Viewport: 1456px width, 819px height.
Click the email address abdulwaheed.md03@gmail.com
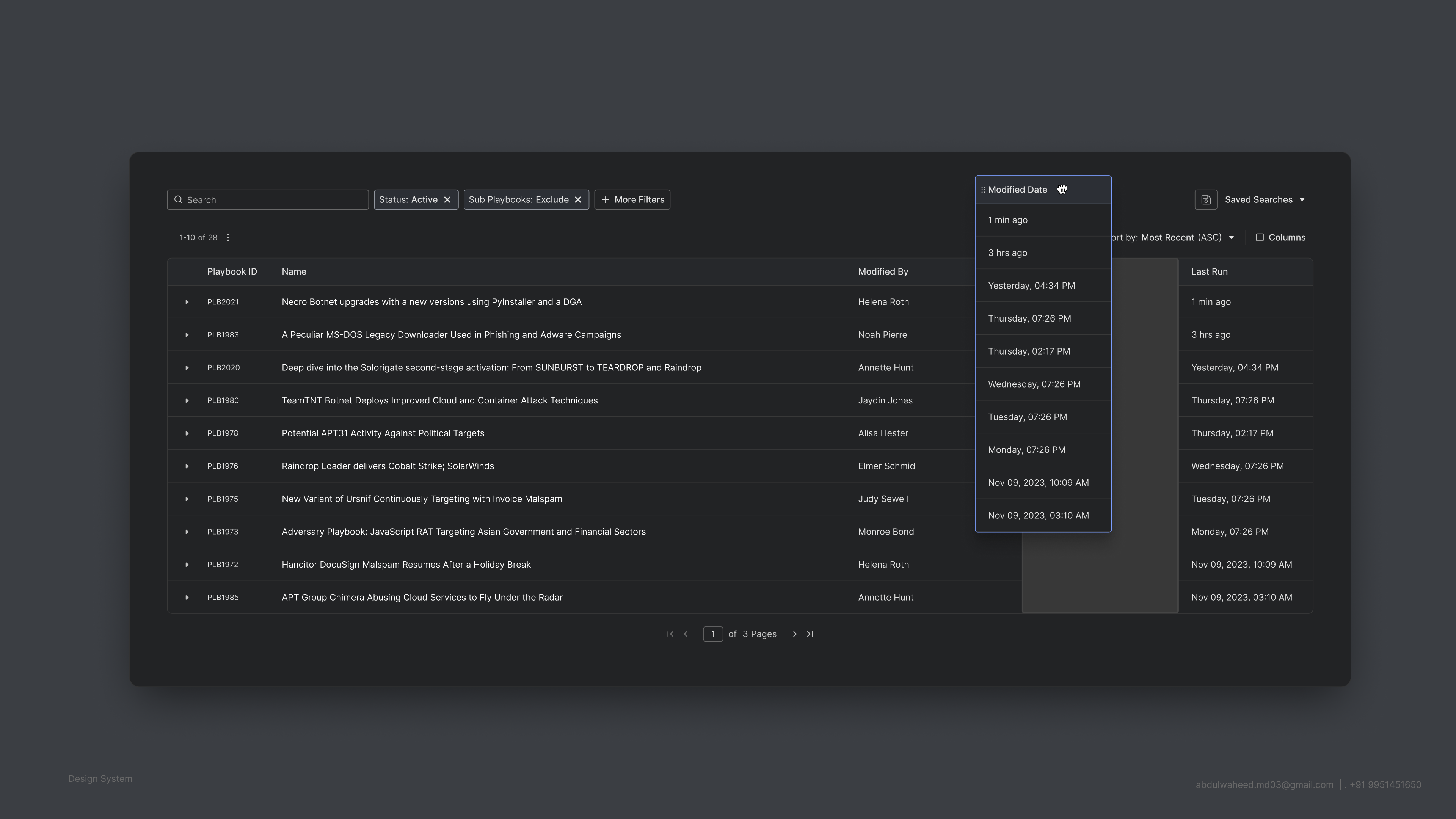(1265, 785)
